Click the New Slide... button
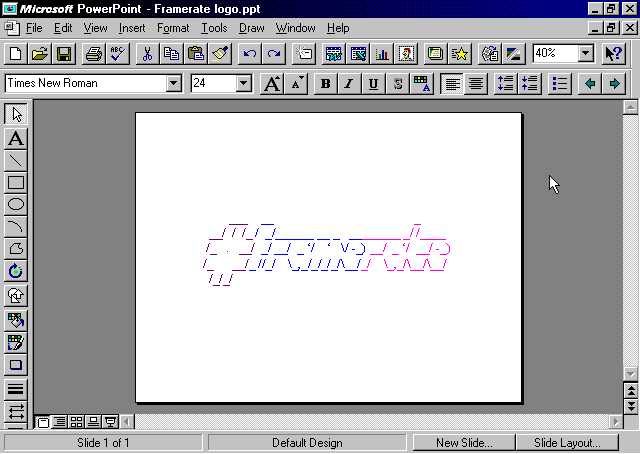This screenshot has height=454, width=640. tap(464, 443)
